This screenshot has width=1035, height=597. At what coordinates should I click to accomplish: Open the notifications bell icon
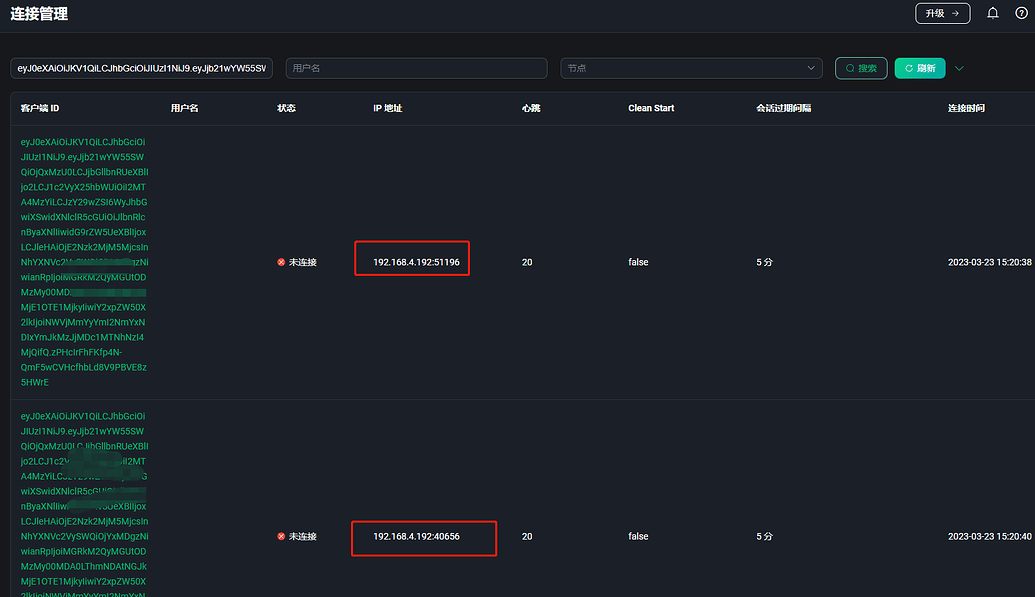(x=992, y=13)
